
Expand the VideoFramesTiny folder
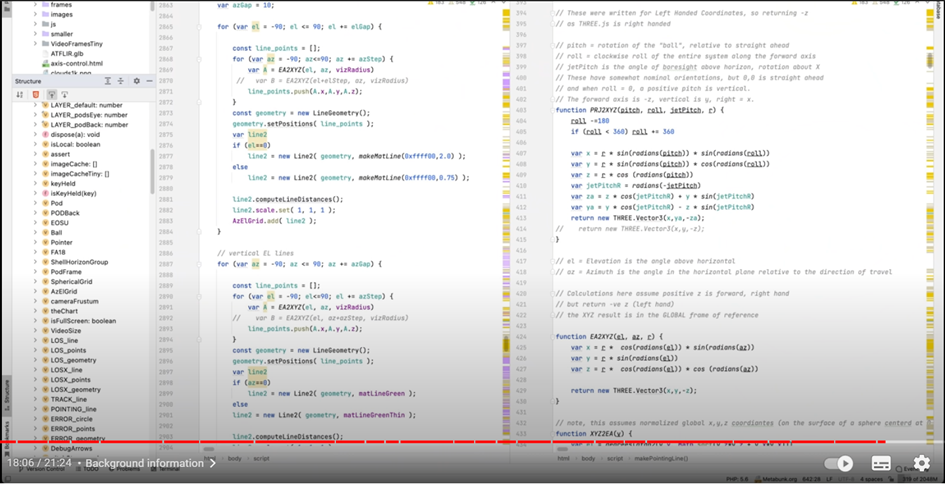click(x=35, y=43)
